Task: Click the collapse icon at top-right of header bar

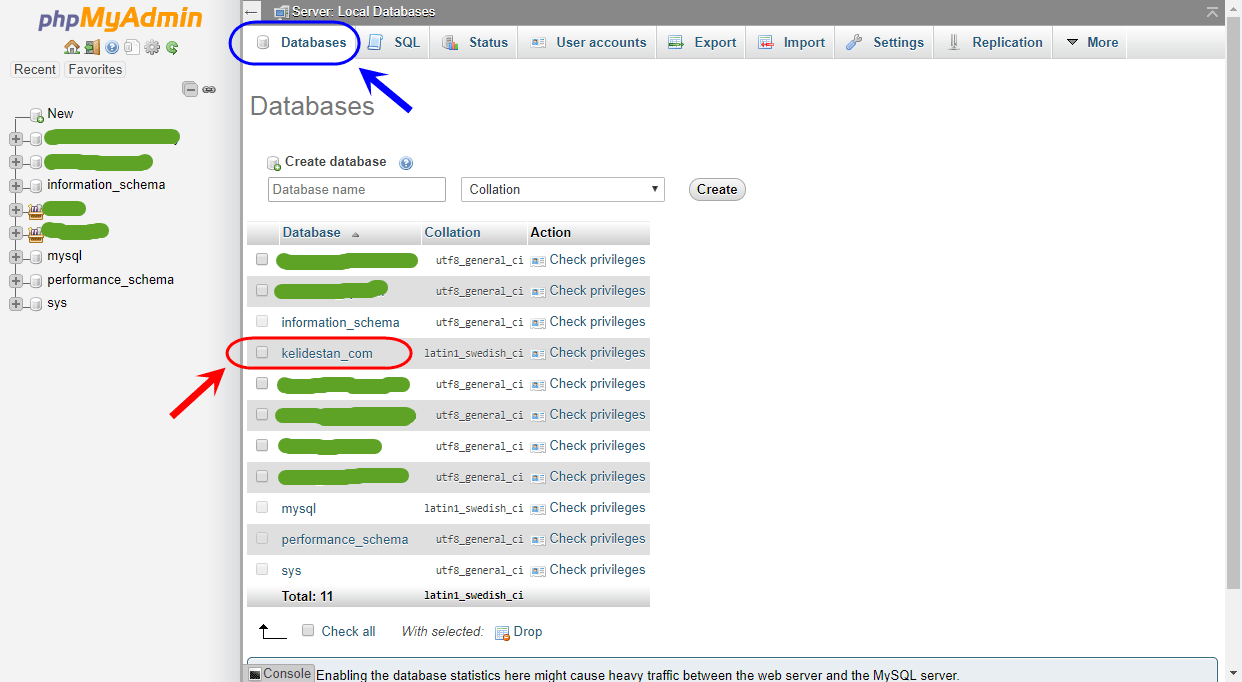Action: [1212, 12]
